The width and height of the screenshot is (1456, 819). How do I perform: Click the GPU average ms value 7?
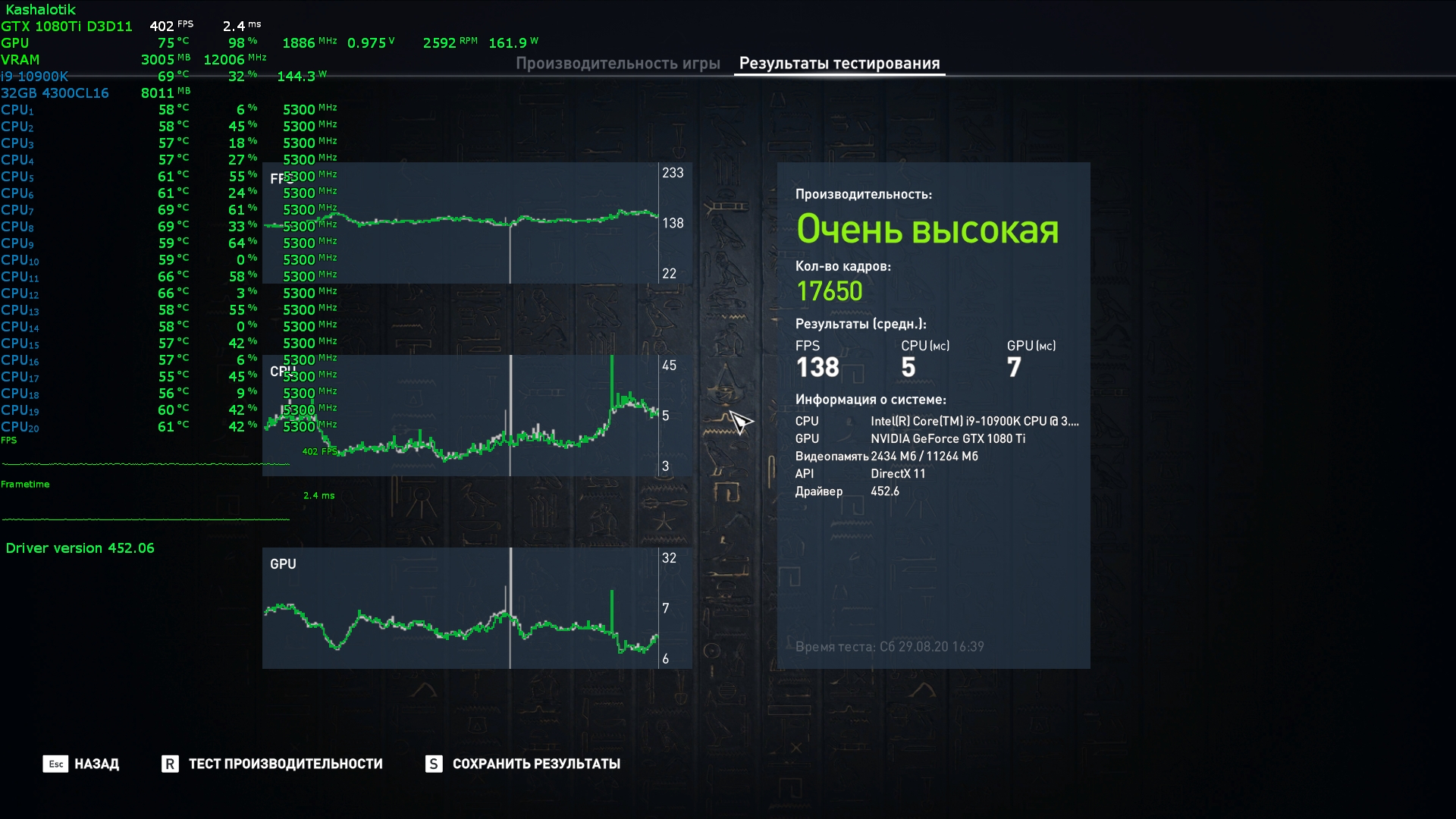[x=1014, y=368]
